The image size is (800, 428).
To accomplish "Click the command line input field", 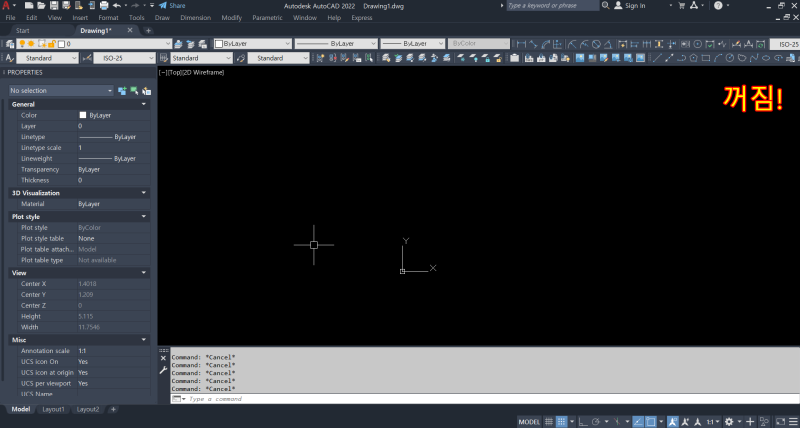I will tap(485, 399).
